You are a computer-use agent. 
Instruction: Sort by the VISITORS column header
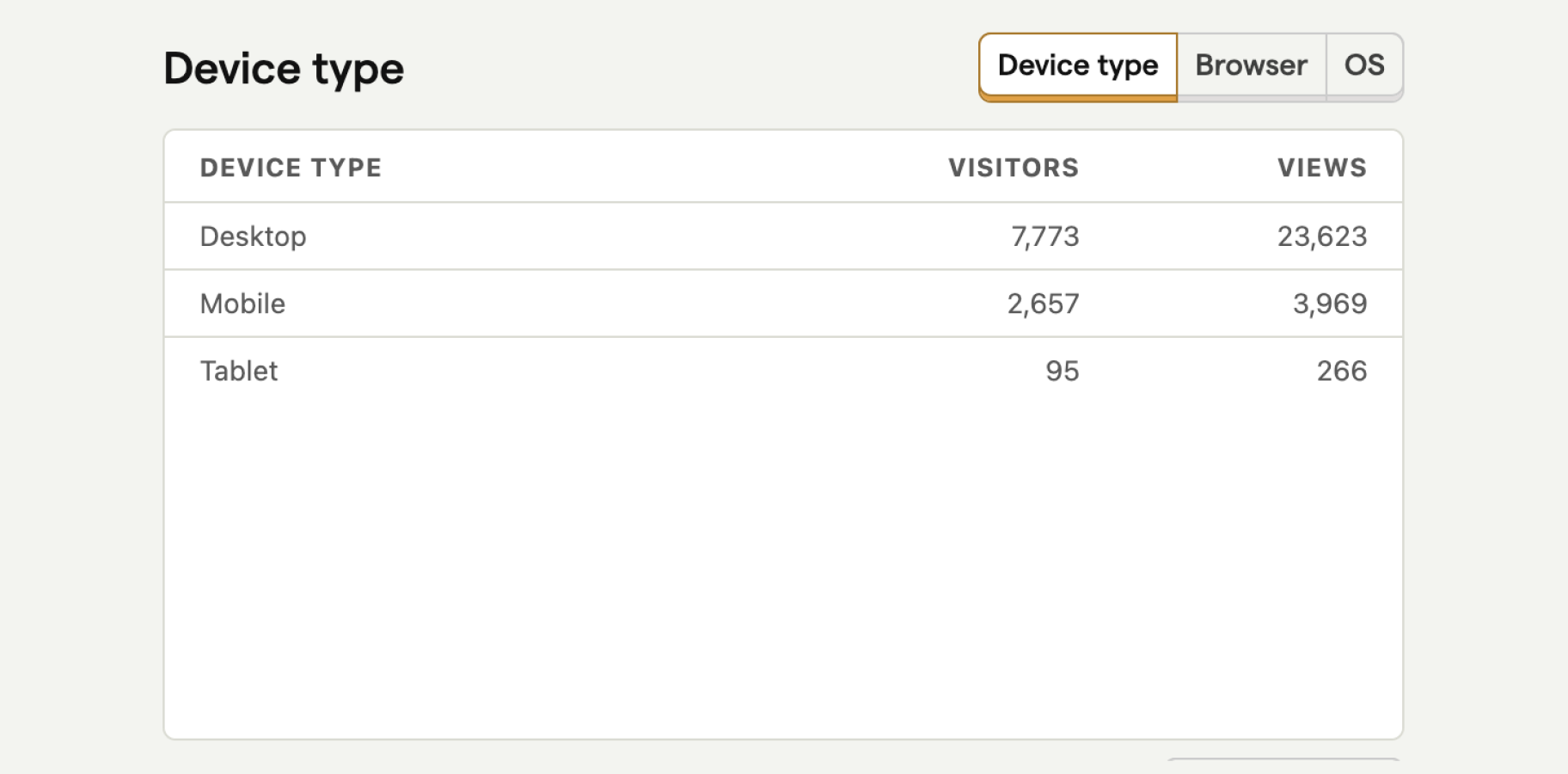pyautogui.click(x=1014, y=168)
